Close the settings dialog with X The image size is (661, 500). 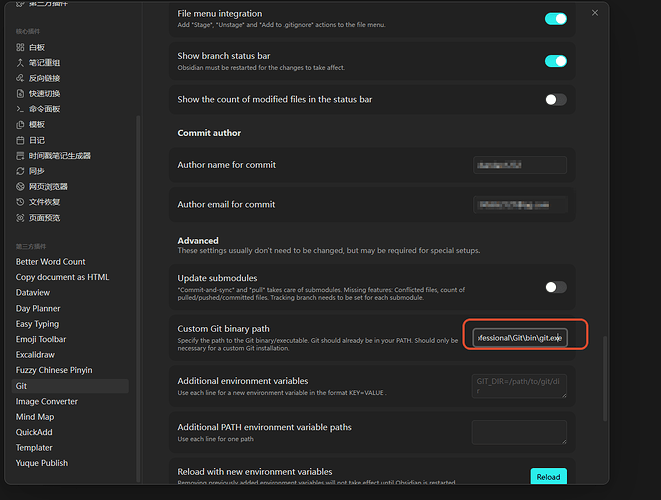(595, 13)
